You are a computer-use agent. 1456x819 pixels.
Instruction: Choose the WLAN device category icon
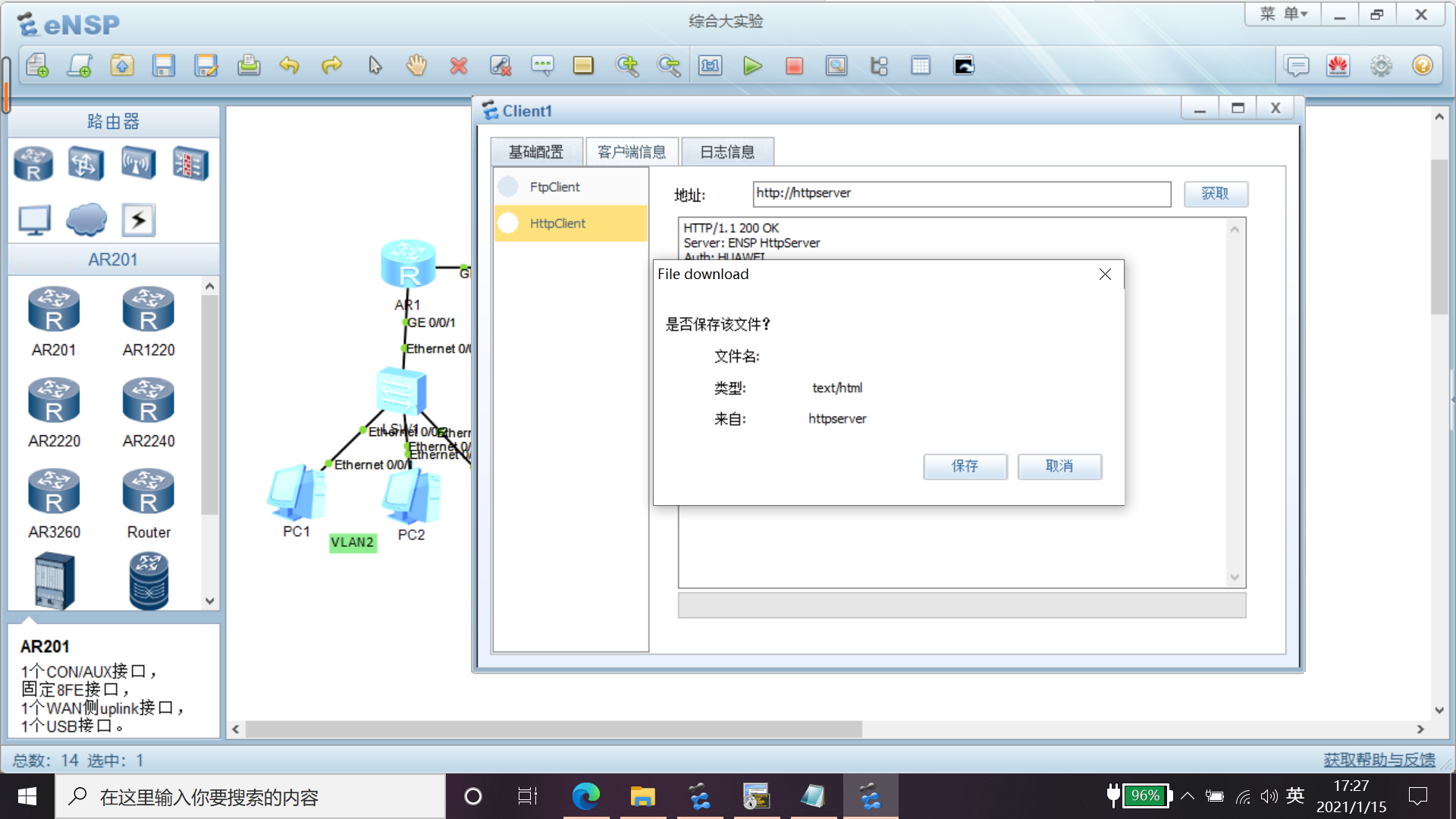click(x=138, y=163)
